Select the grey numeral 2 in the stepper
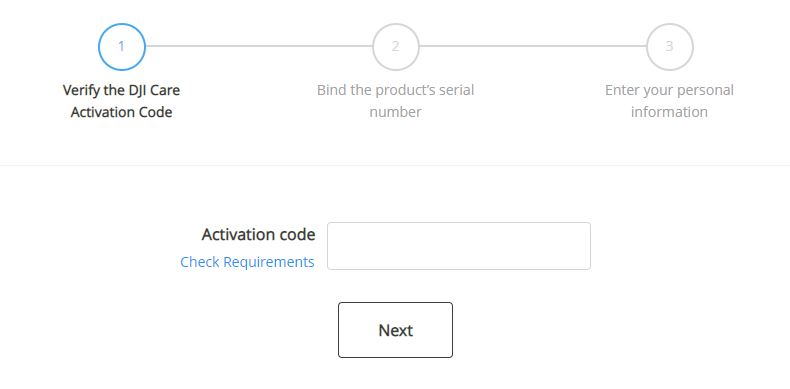This screenshot has width=790, height=389. pos(396,46)
